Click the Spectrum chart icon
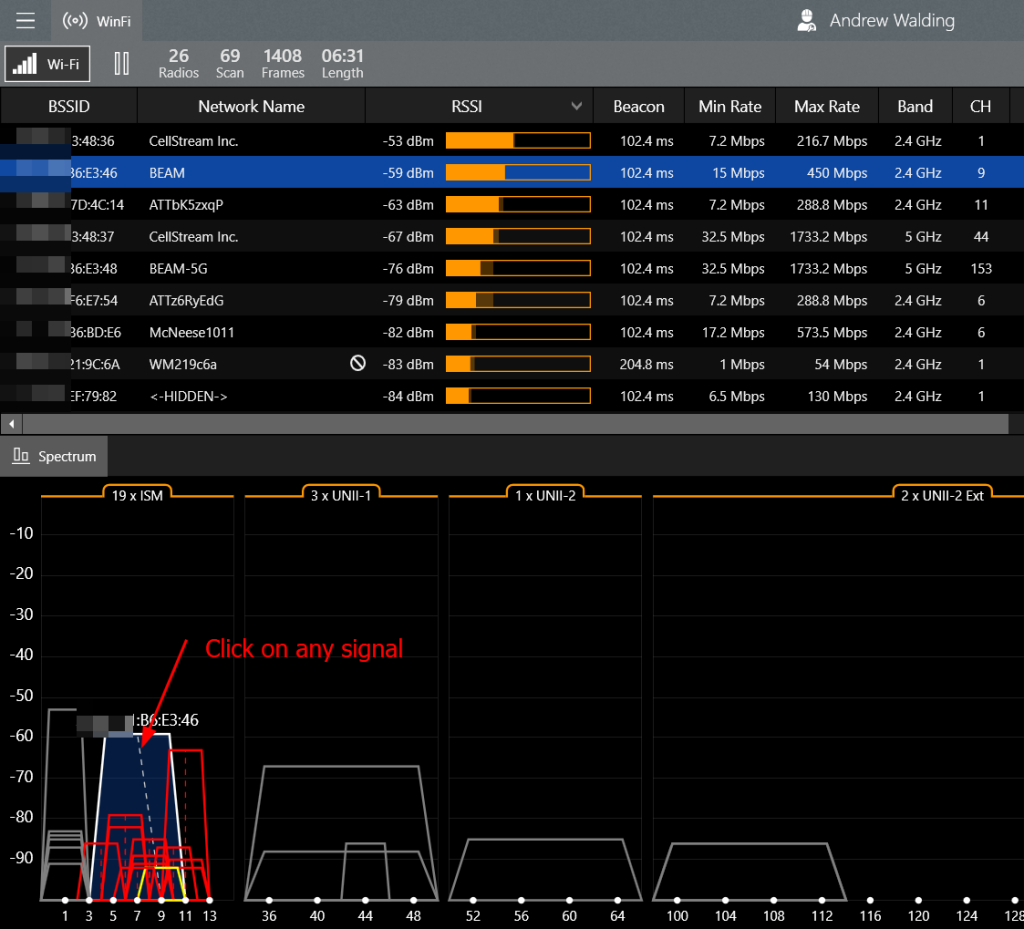The image size is (1024, 929). 21,456
